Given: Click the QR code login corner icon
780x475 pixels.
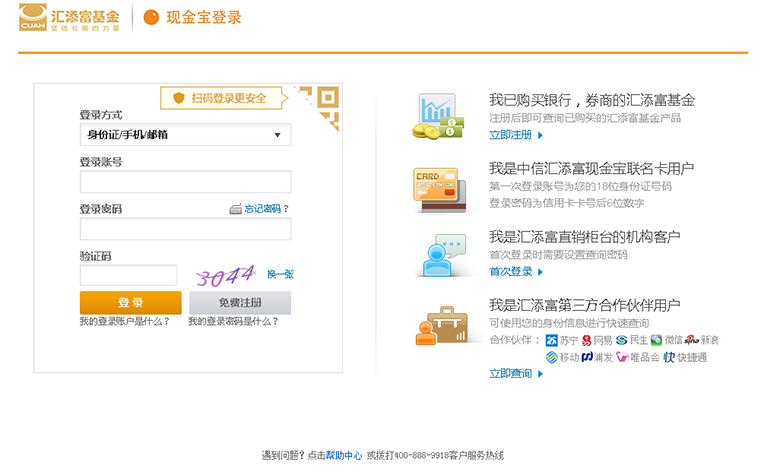Looking at the screenshot, I should tap(320, 106).
